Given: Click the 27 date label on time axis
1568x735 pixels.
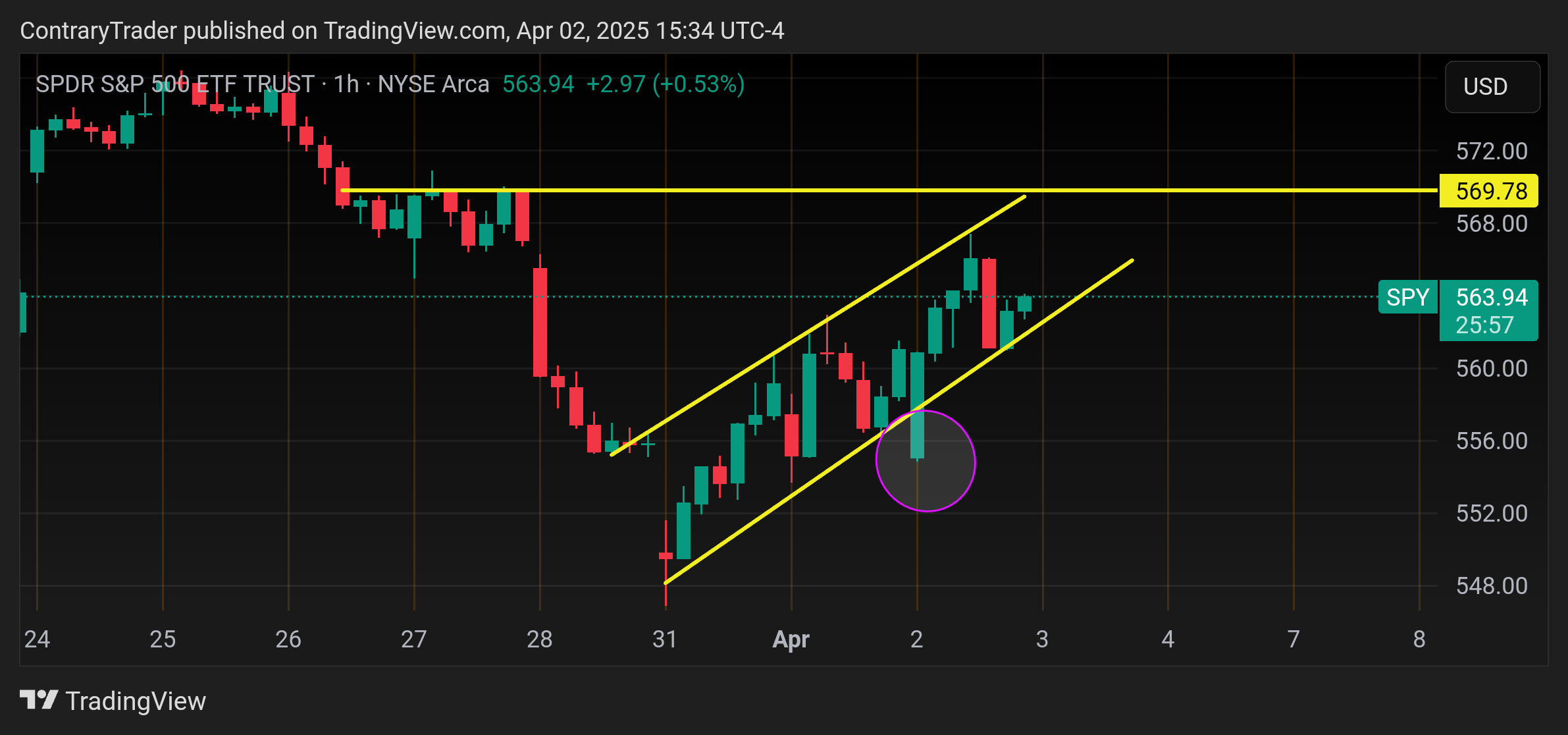Looking at the screenshot, I should click(x=414, y=640).
